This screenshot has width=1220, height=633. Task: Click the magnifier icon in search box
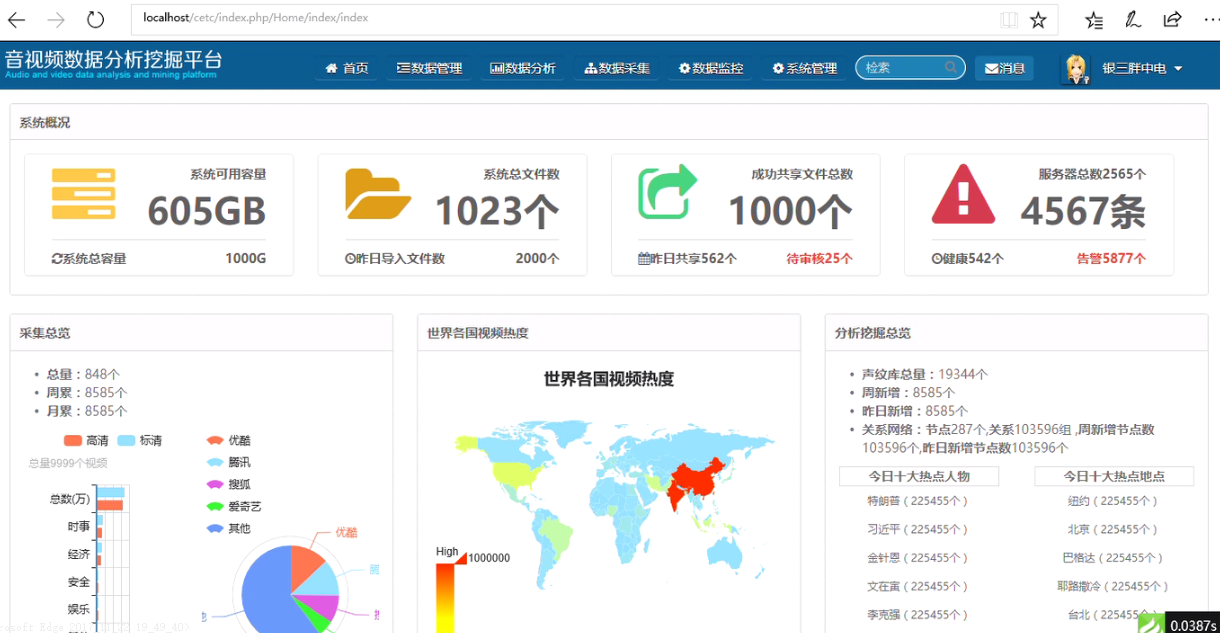[950, 68]
